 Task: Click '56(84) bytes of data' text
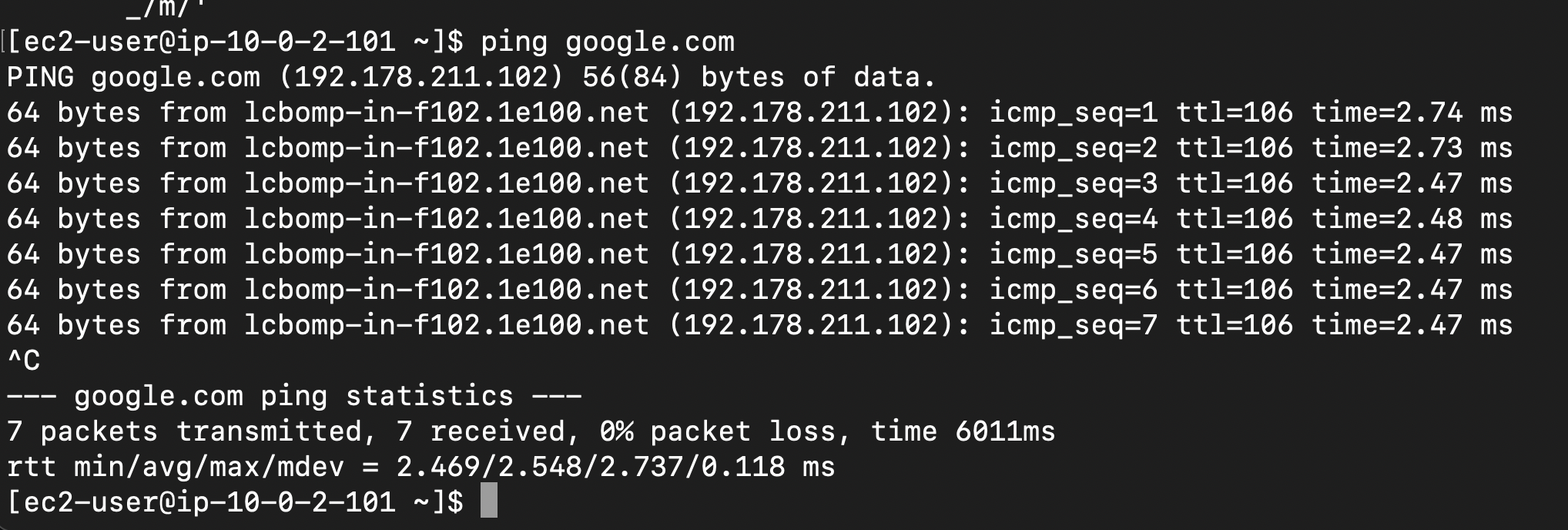coord(758,77)
